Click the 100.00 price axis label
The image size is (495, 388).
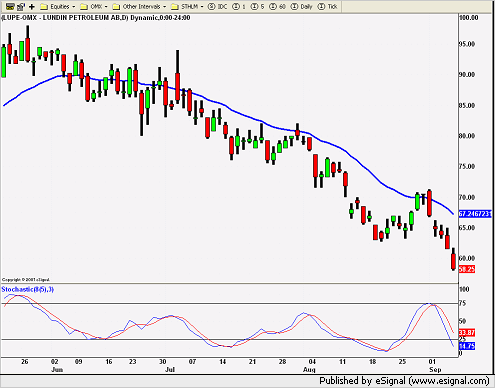pos(468,18)
